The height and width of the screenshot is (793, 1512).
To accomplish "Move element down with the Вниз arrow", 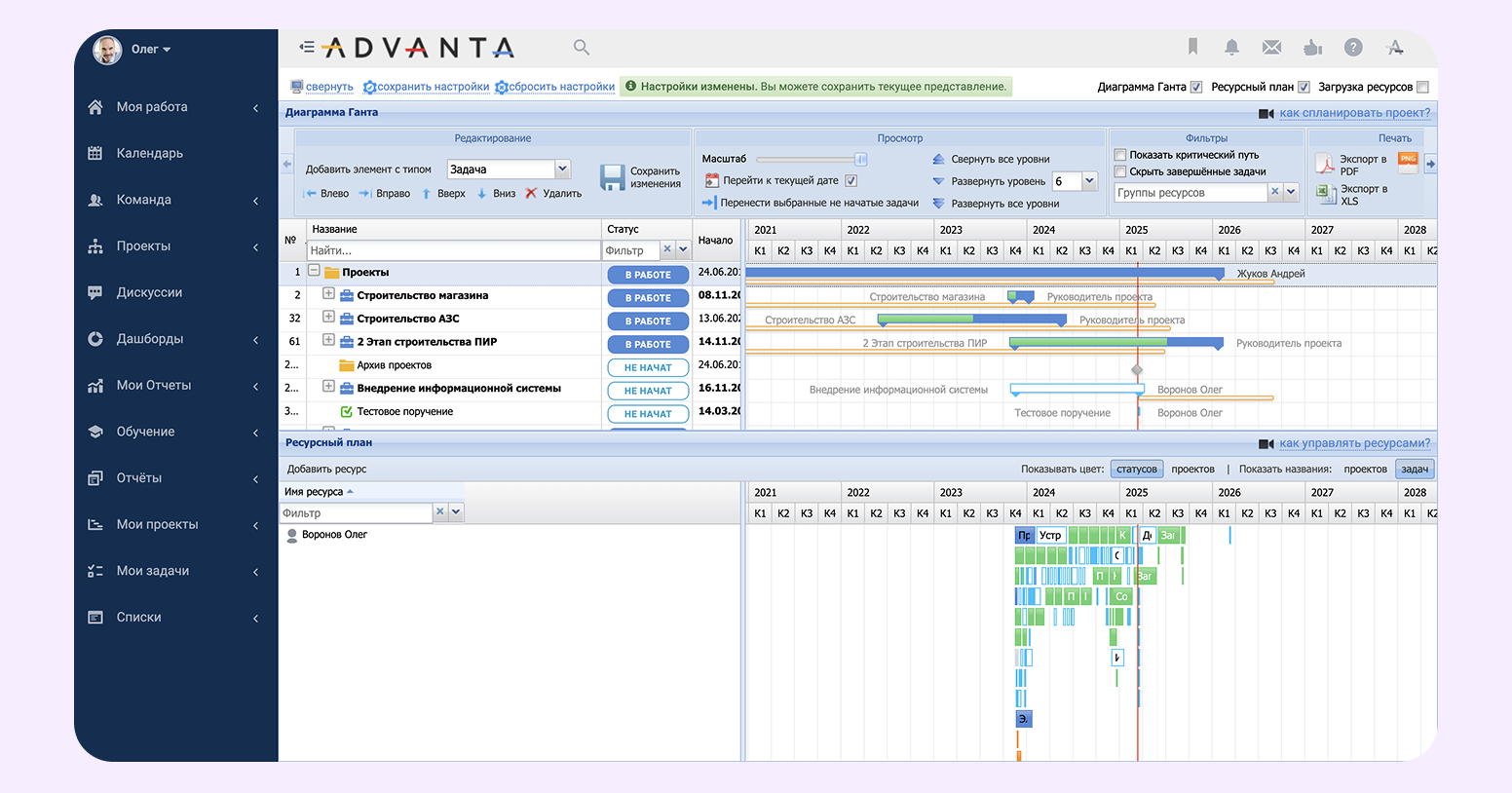I will coord(496,194).
